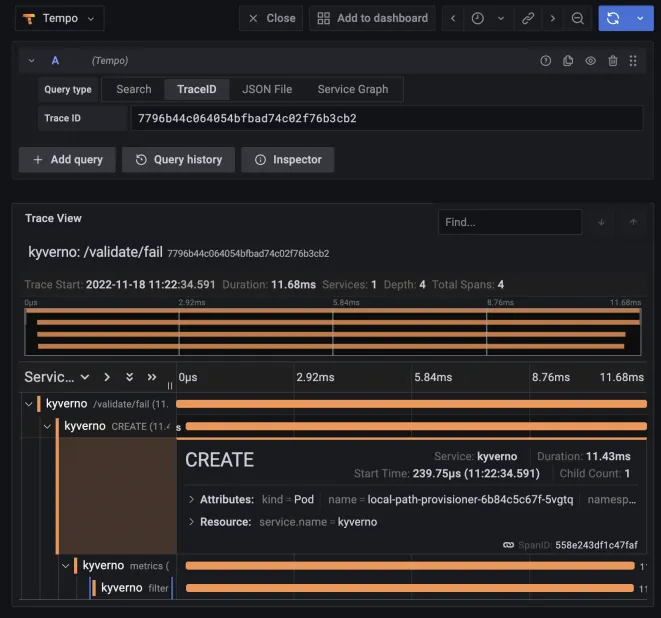Screen dimensions: 661x618
Task: Copy the shortened link with the link icon
Action: (x=527, y=18)
